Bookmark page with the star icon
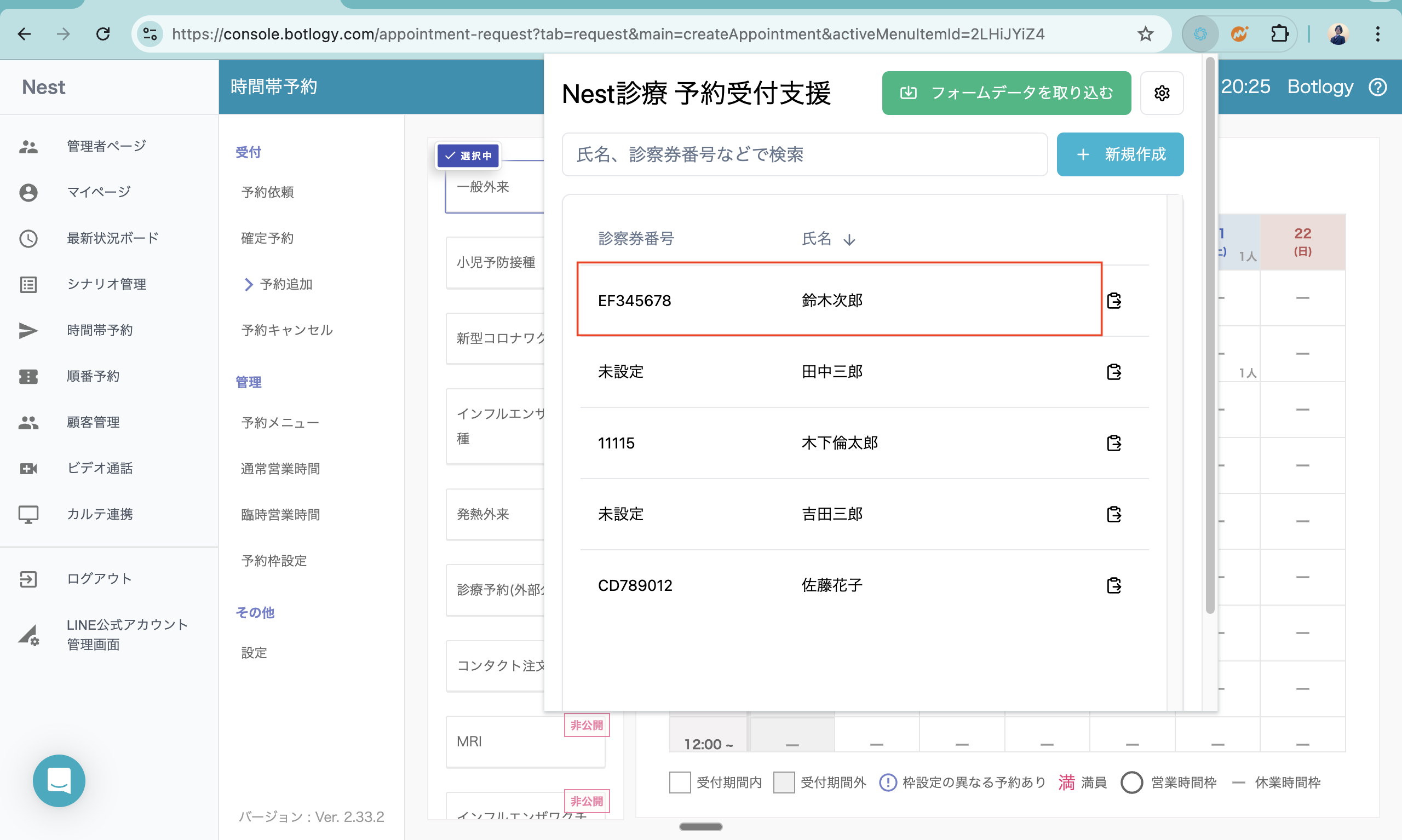Image resolution: width=1402 pixels, height=840 pixels. pyautogui.click(x=1145, y=34)
